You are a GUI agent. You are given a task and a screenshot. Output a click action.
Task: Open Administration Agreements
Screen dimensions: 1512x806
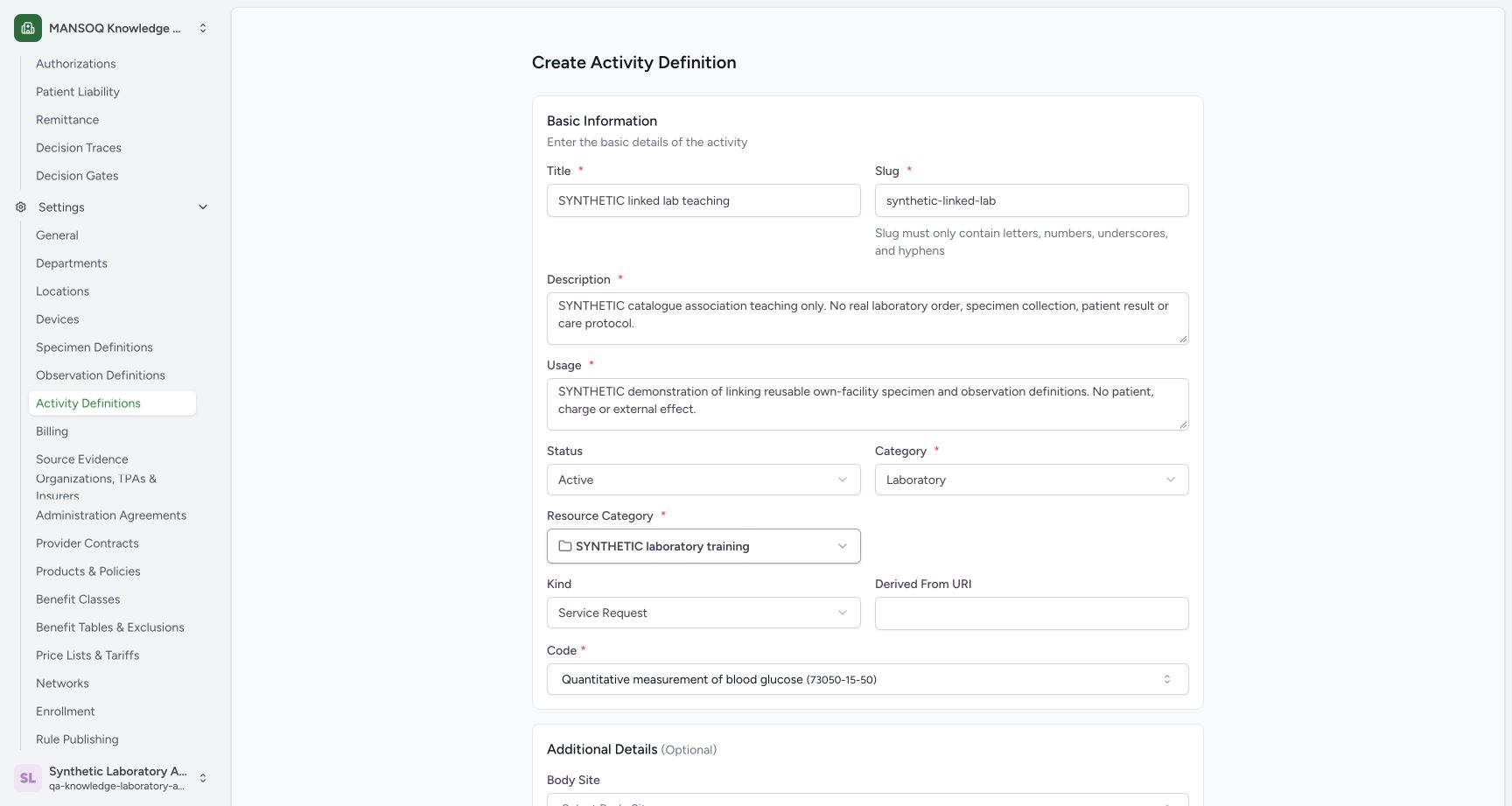click(112, 515)
